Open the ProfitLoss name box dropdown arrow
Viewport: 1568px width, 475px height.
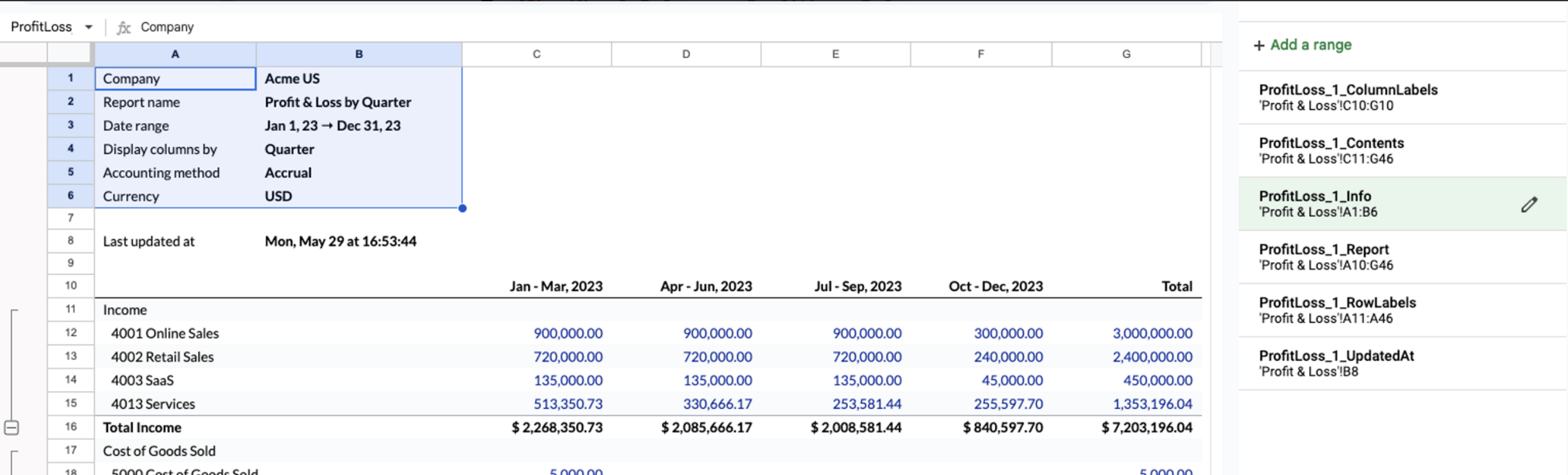point(88,27)
